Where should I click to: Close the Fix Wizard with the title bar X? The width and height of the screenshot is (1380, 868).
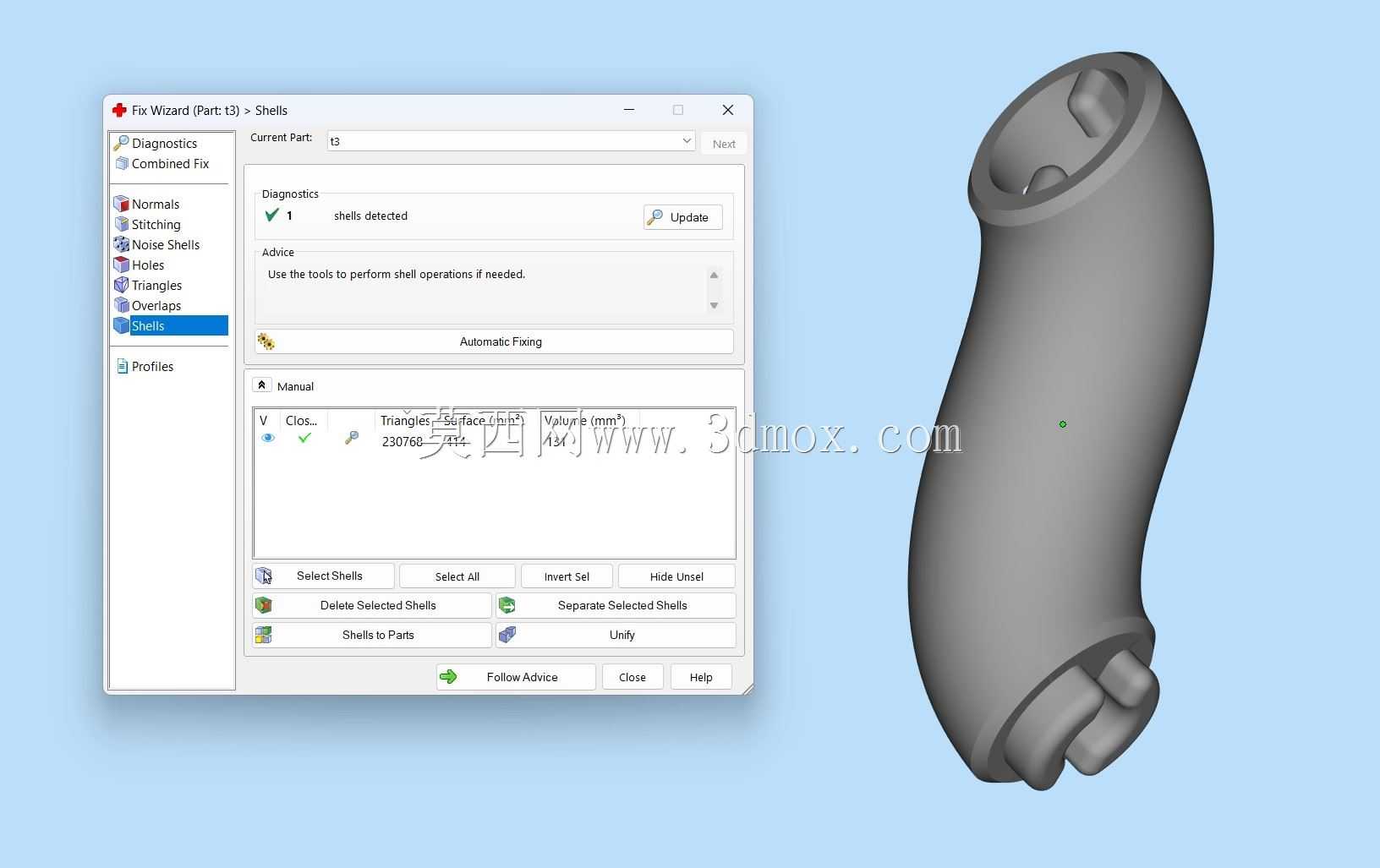(x=728, y=110)
